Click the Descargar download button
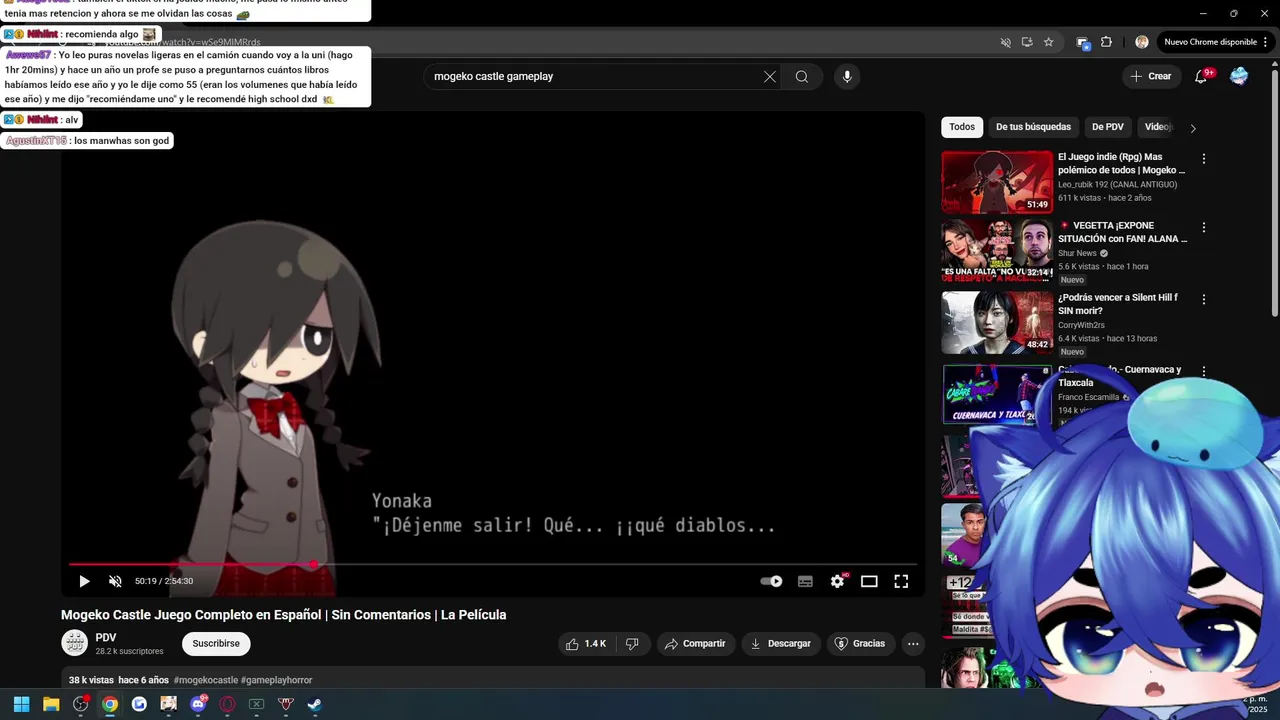The image size is (1280, 720). click(781, 643)
